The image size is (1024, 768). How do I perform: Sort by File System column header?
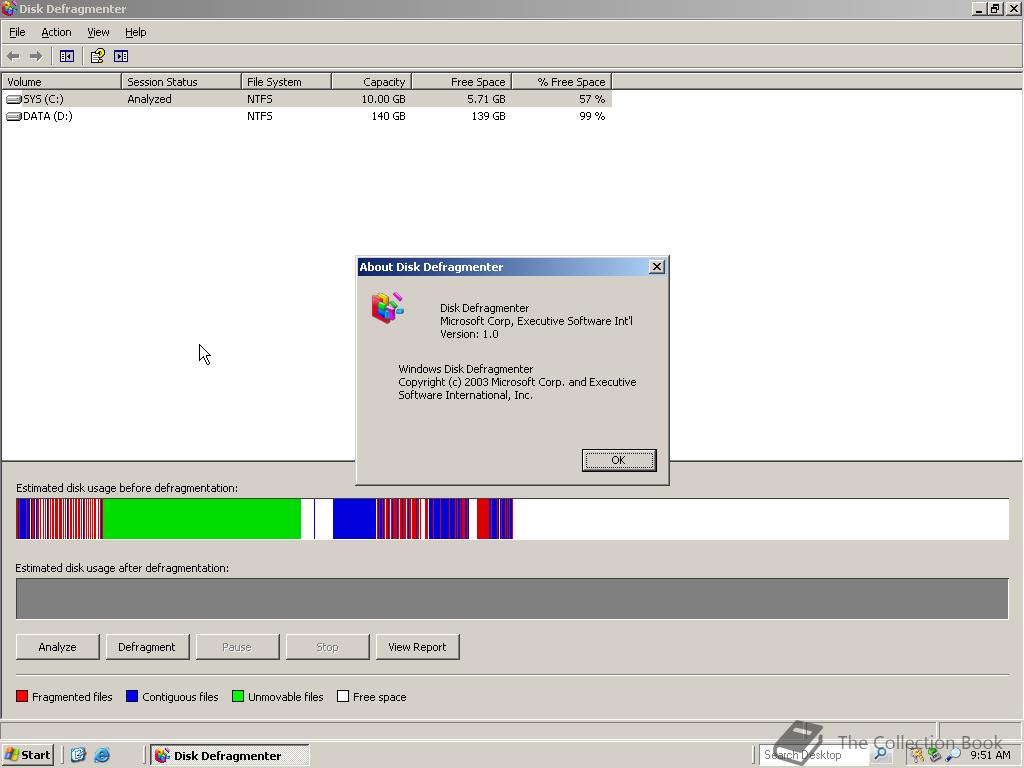point(286,82)
